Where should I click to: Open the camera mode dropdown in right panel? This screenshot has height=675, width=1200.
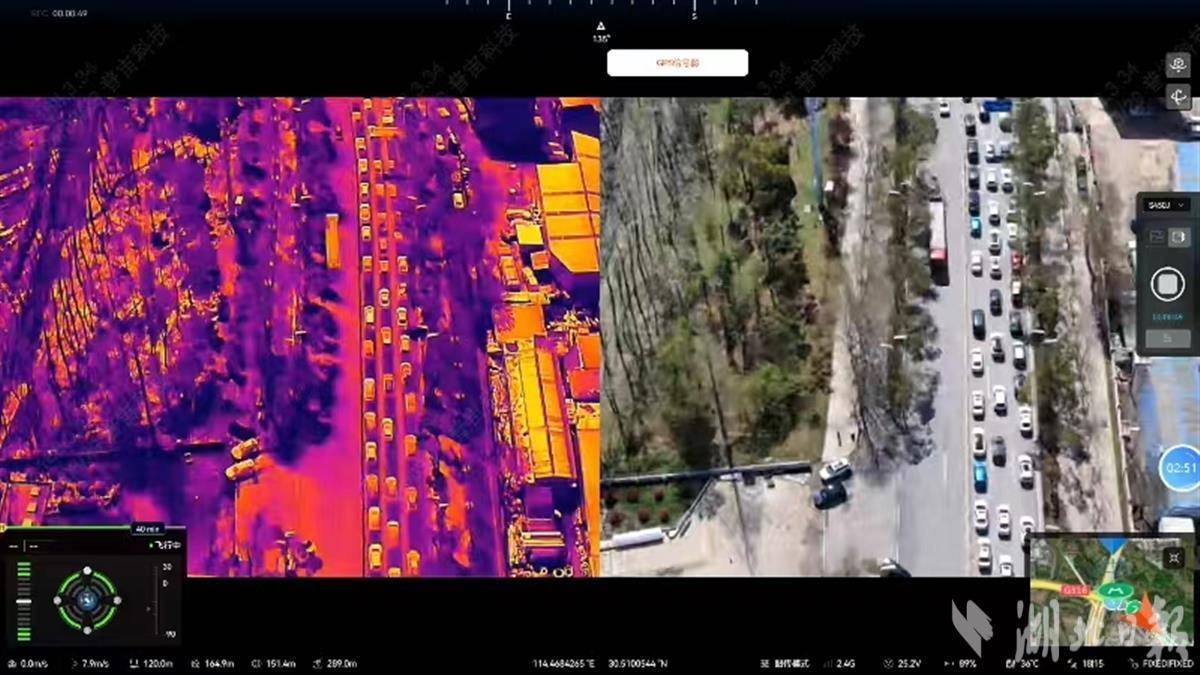[1167, 205]
